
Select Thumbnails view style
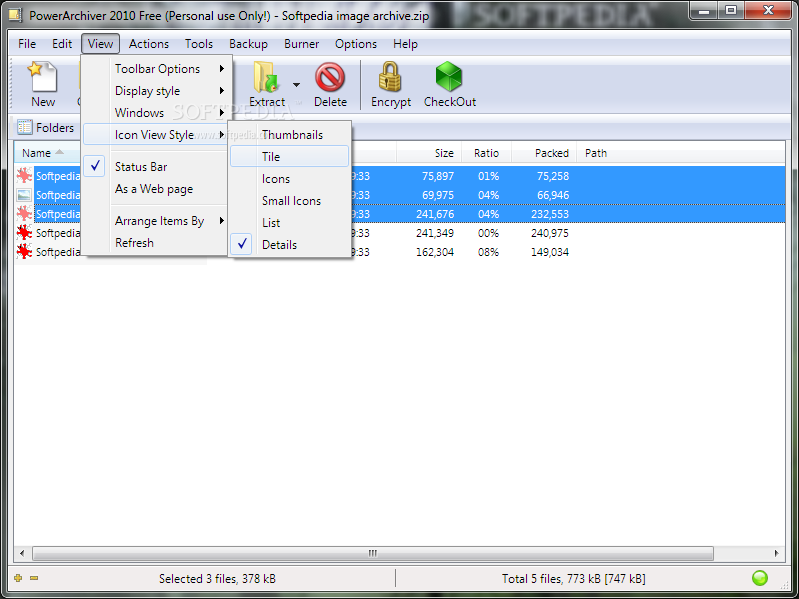[289, 135]
